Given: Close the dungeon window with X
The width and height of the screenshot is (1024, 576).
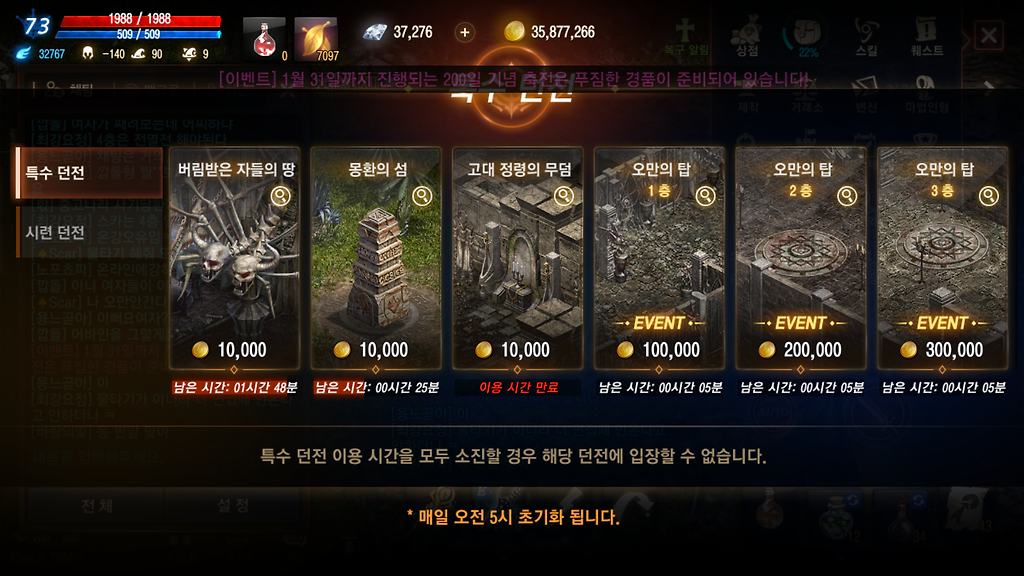Looking at the screenshot, I should pyautogui.click(x=989, y=35).
